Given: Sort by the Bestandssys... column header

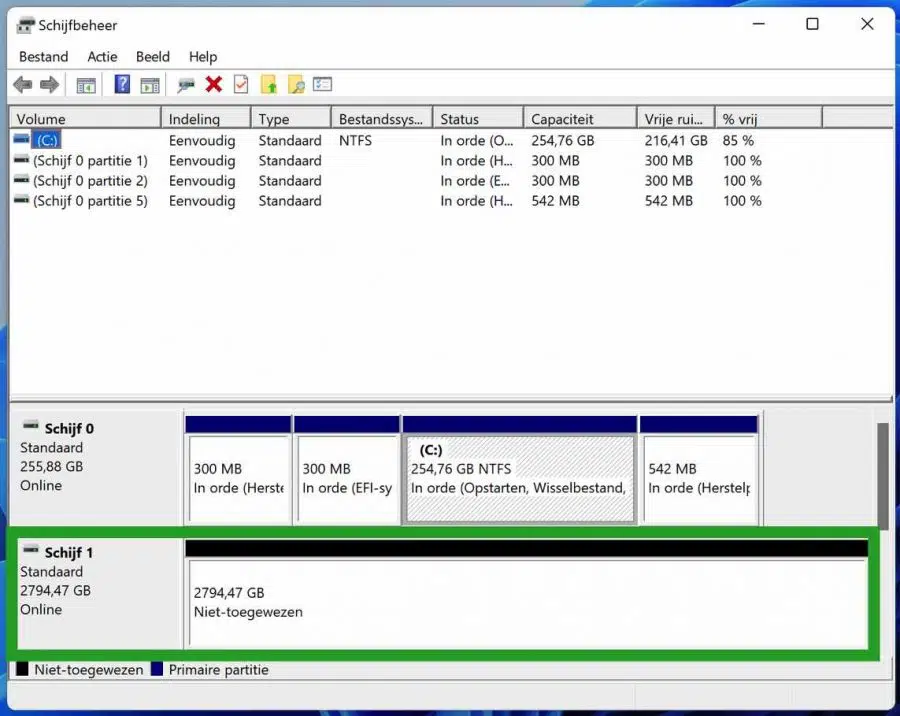Looking at the screenshot, I should (382, 119).
